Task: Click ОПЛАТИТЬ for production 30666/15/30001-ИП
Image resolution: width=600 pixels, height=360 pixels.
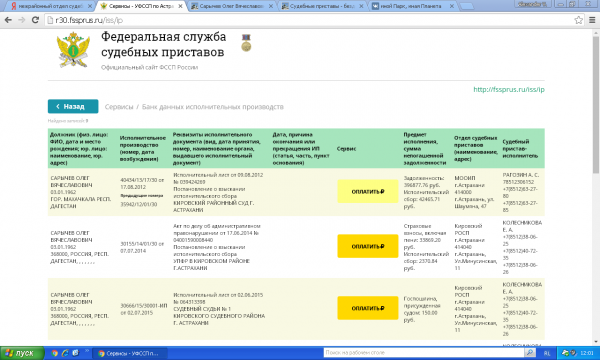Action: 368,308
